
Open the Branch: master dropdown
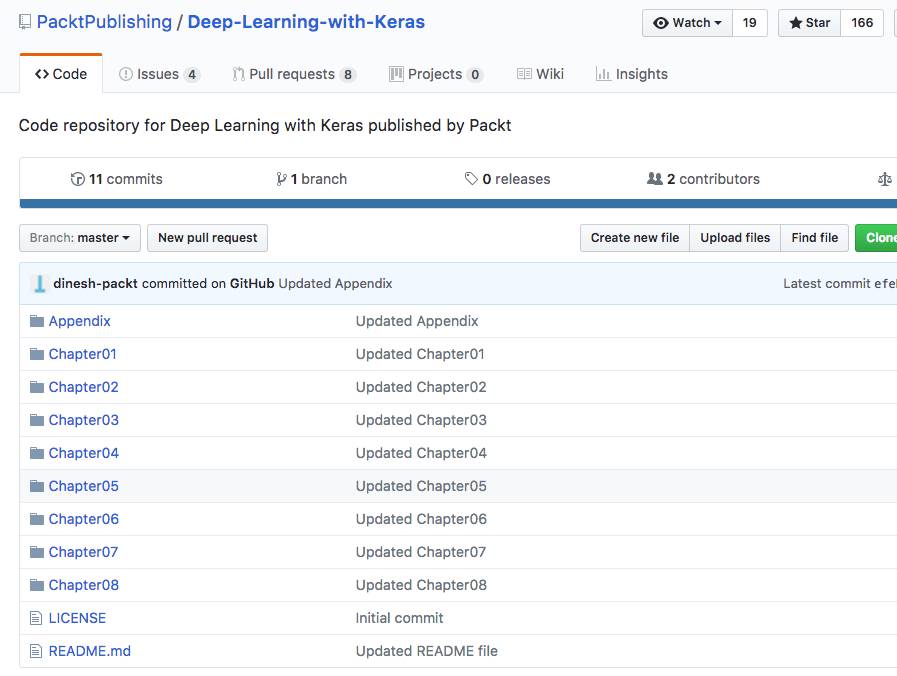pos(80,238)
